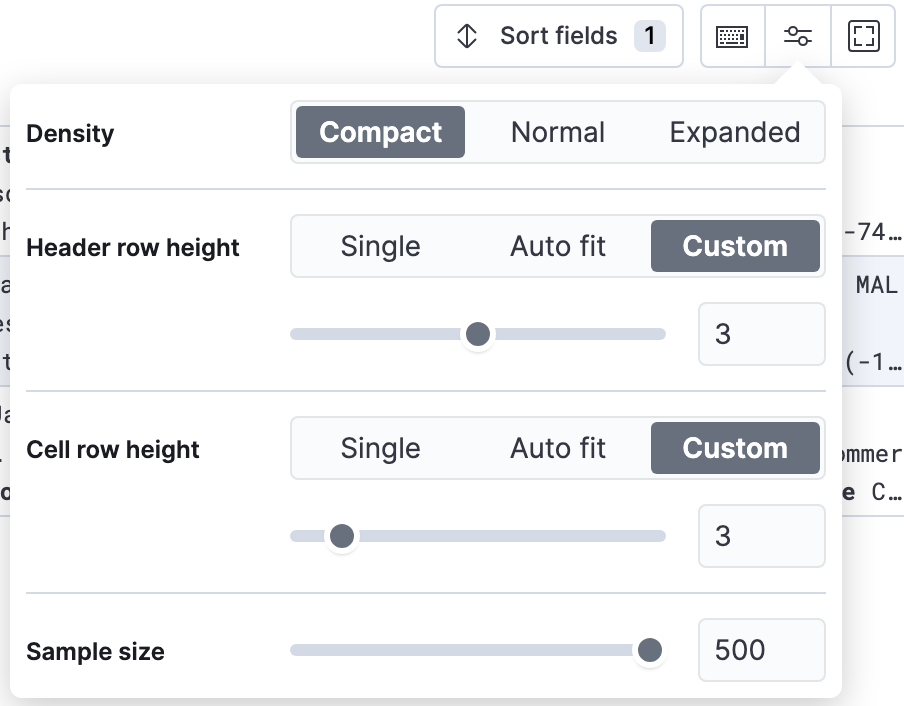Click the header row height value field
Viewport: 904px width, 706px height.
point(761,334)
